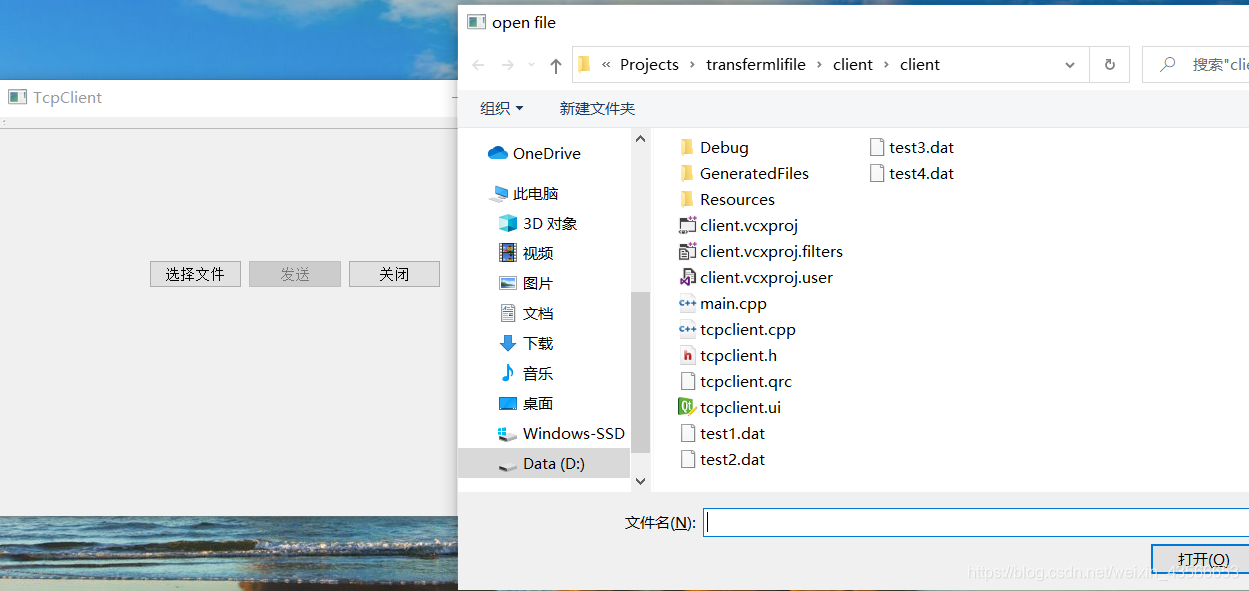1249x591 pixels.
Task: Open the client.vcxproj project file
Action: pyautogui.click(x=687, y=225)
